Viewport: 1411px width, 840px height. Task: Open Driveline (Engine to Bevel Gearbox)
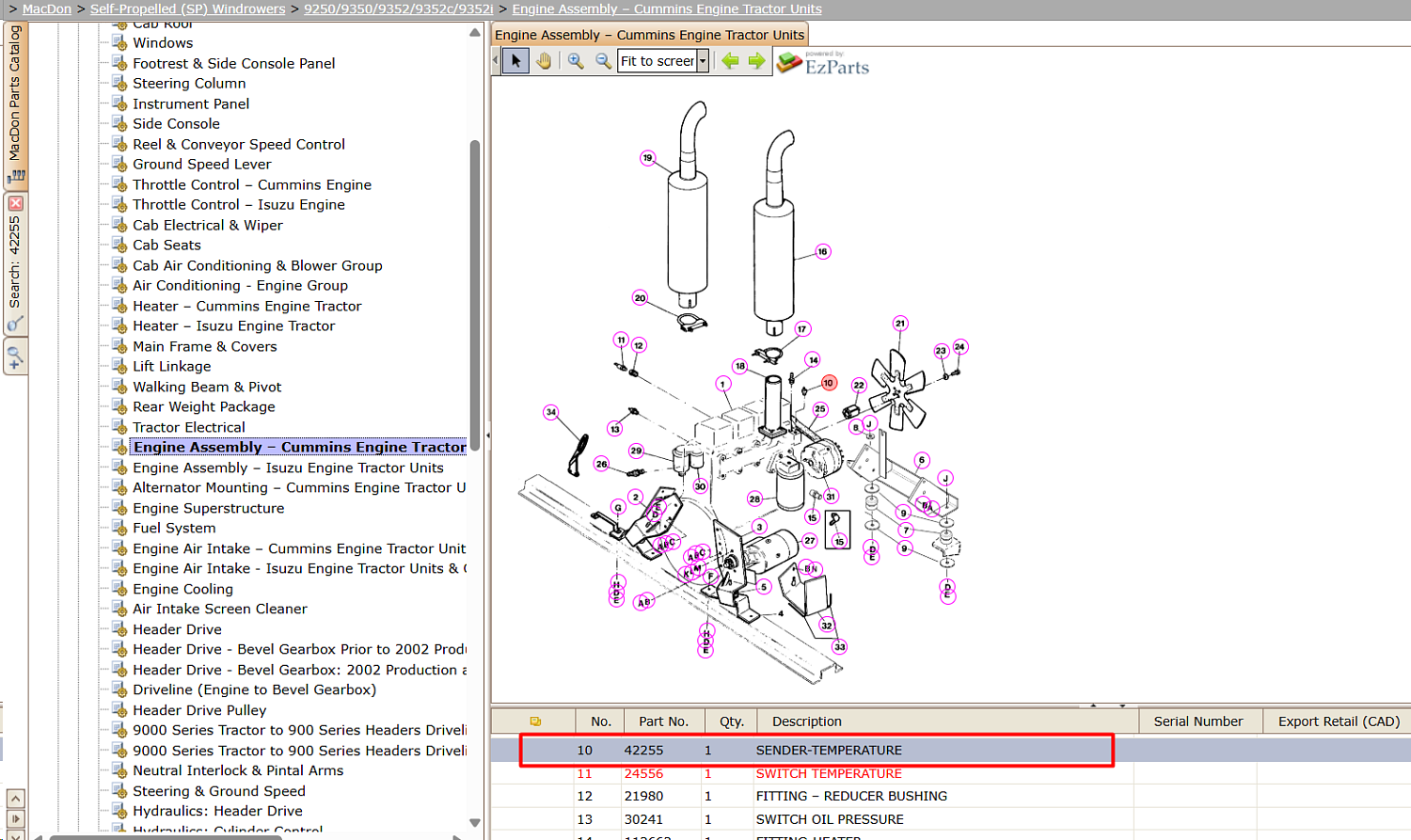click(x=255, y=689)
